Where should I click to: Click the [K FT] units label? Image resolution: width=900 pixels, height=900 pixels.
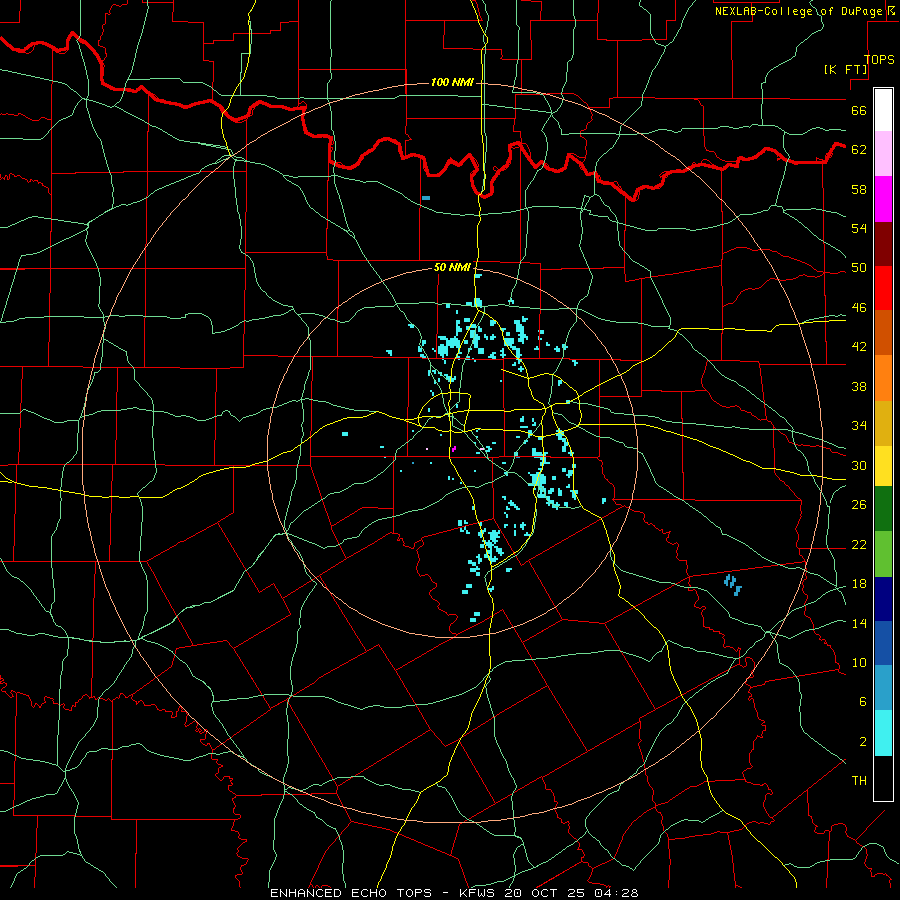click(x=845, y=70)
